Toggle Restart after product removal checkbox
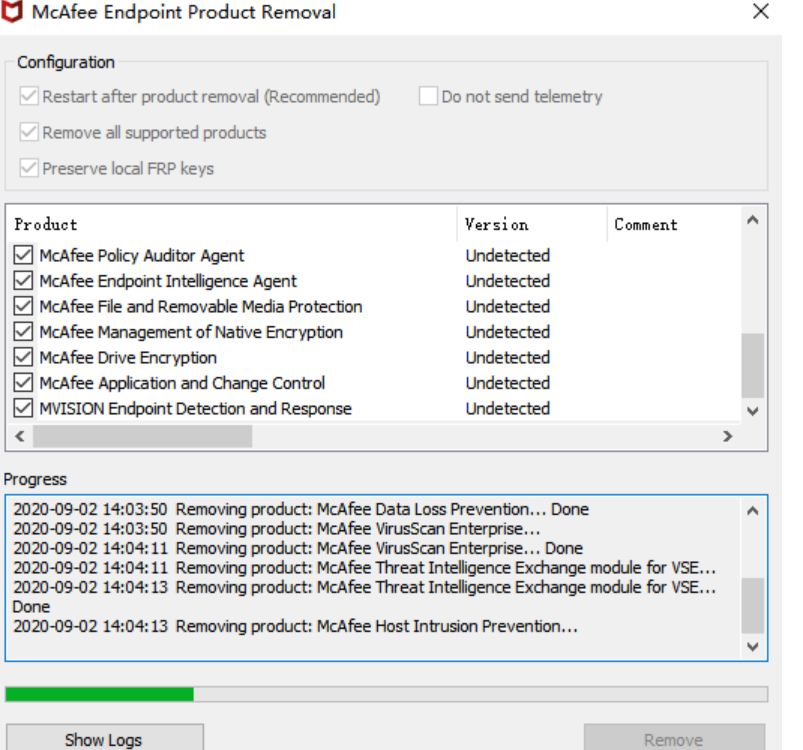803x750 pixels. click(29, 96)
